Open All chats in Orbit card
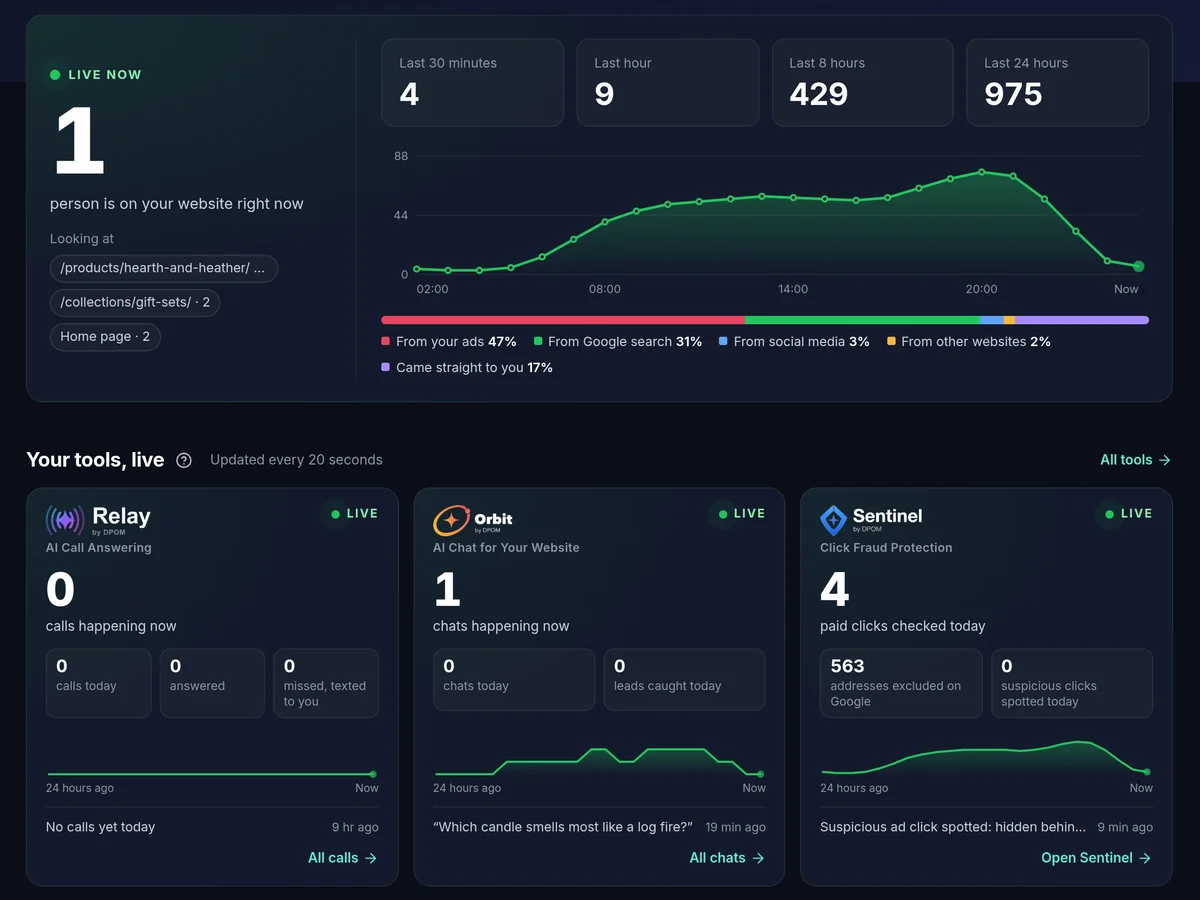The width and height of the screenshot is (1200, 900). point(727,858)
